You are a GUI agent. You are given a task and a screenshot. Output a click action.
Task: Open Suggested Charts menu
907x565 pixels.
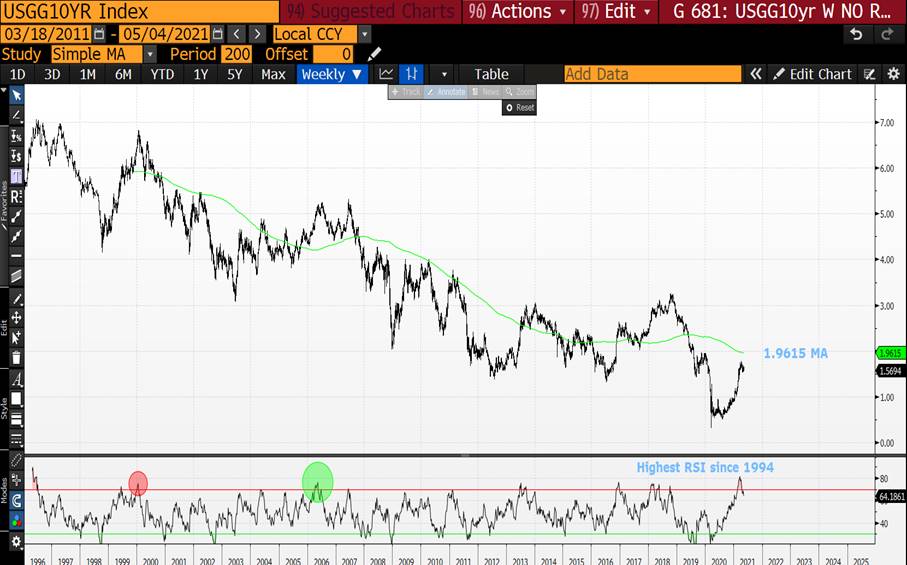click(x=370, y=12)
